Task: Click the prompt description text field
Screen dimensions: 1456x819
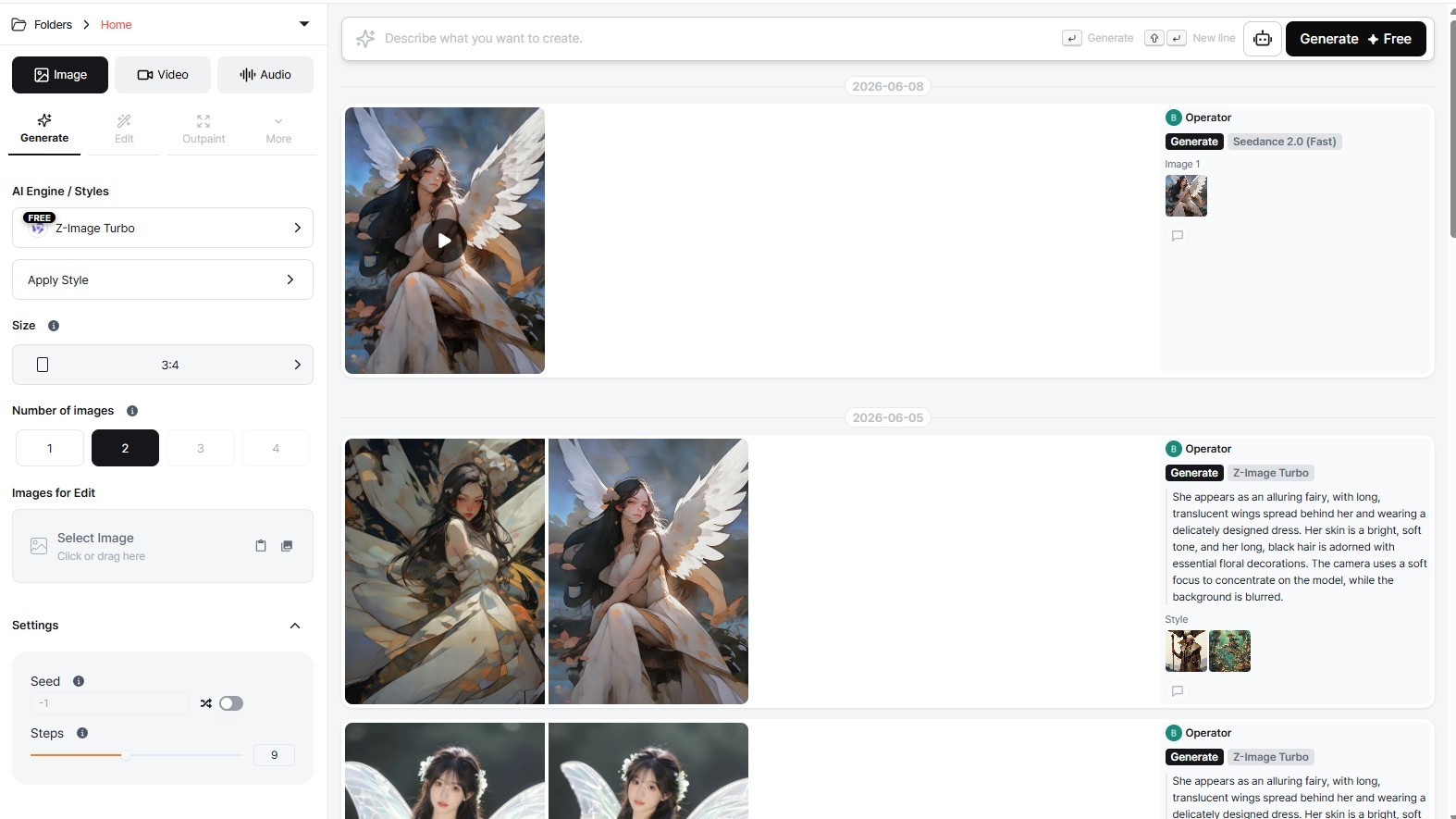Action: pos(717,38)
